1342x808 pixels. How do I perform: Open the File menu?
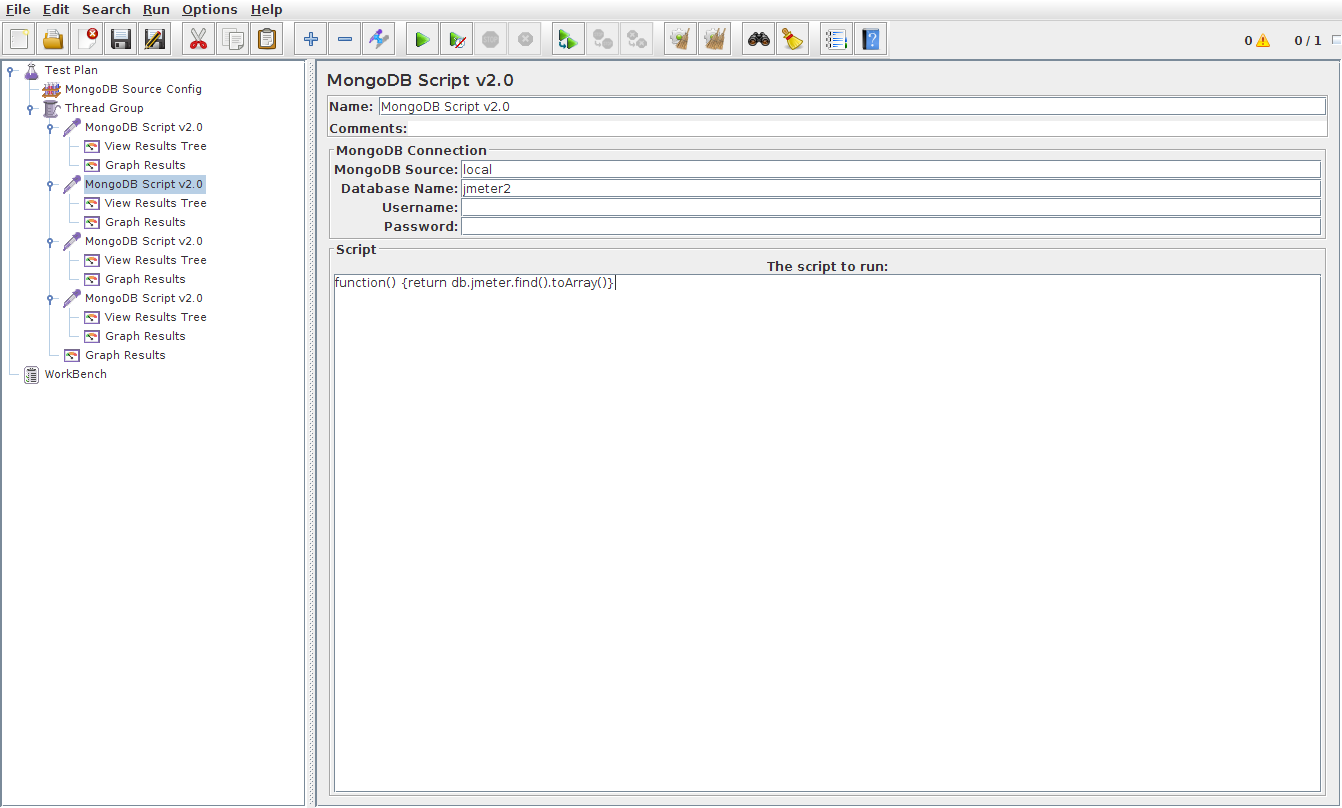(18, 9)
